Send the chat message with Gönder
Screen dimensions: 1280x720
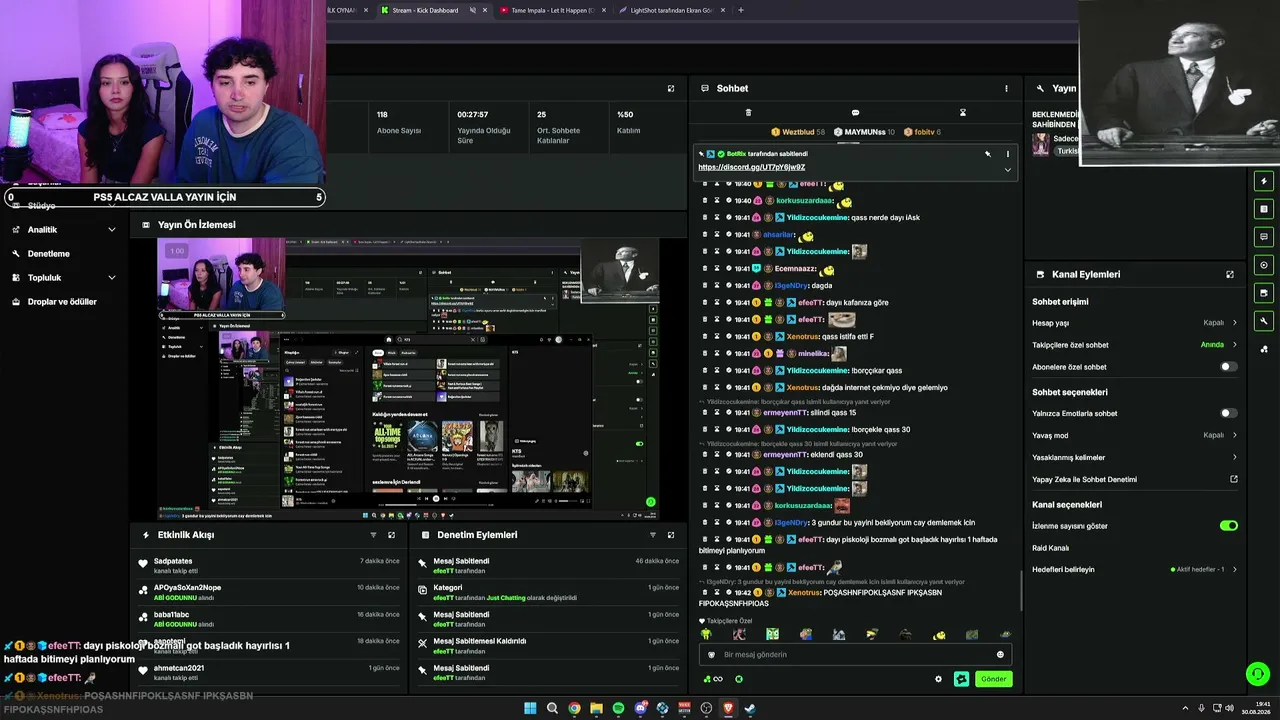pyautogui.click(x=993, y=679)
